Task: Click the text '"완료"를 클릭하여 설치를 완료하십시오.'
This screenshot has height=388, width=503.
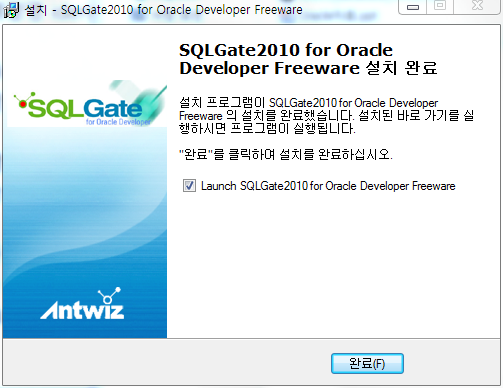Action: click(x=286, y=154)
